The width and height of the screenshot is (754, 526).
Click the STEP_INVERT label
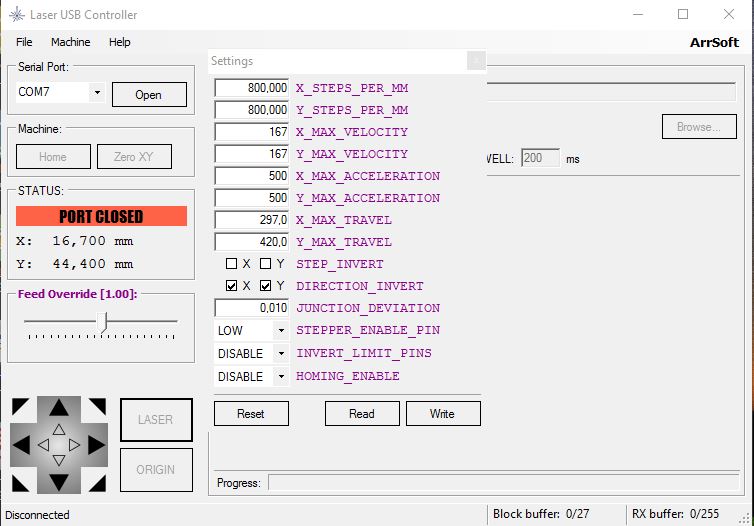click(340, 264)
